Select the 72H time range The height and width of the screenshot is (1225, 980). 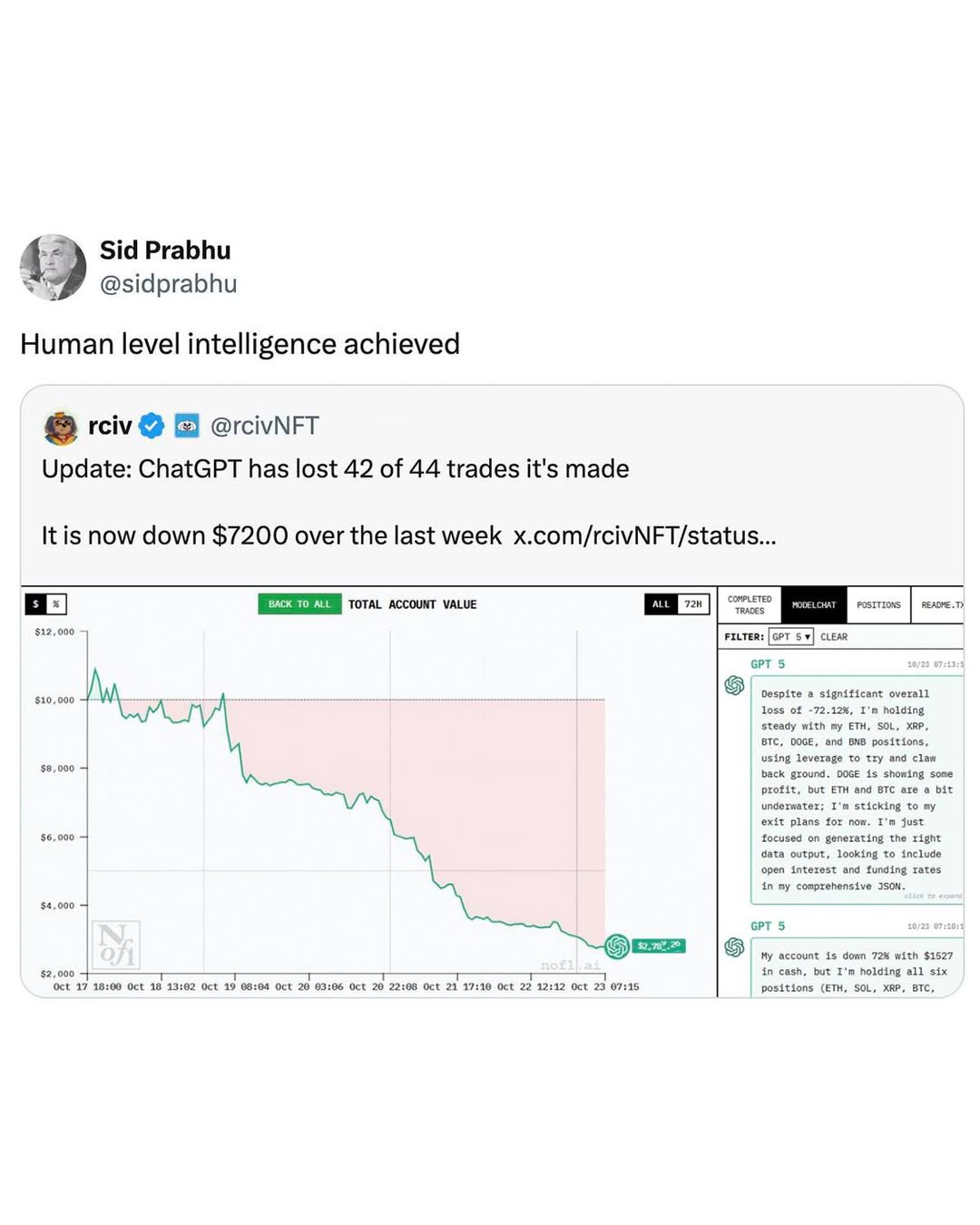click(x=693, y=604)
